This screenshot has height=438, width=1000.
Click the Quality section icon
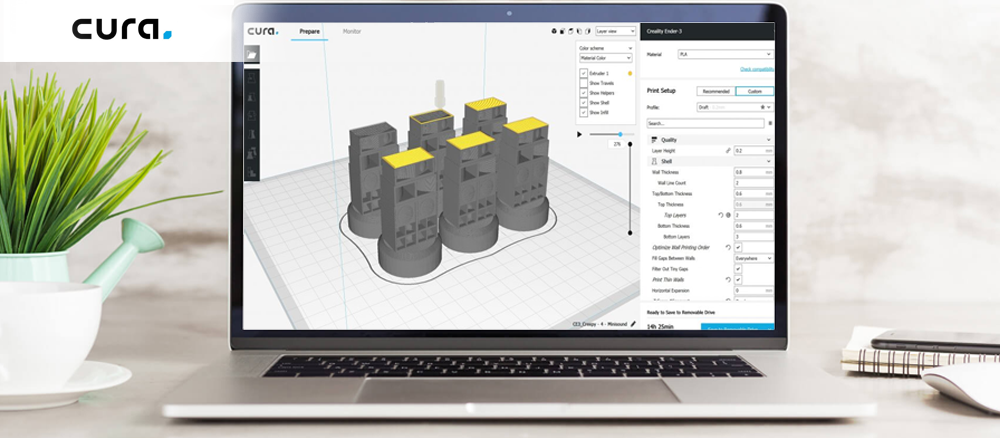(x=654, y=140)
